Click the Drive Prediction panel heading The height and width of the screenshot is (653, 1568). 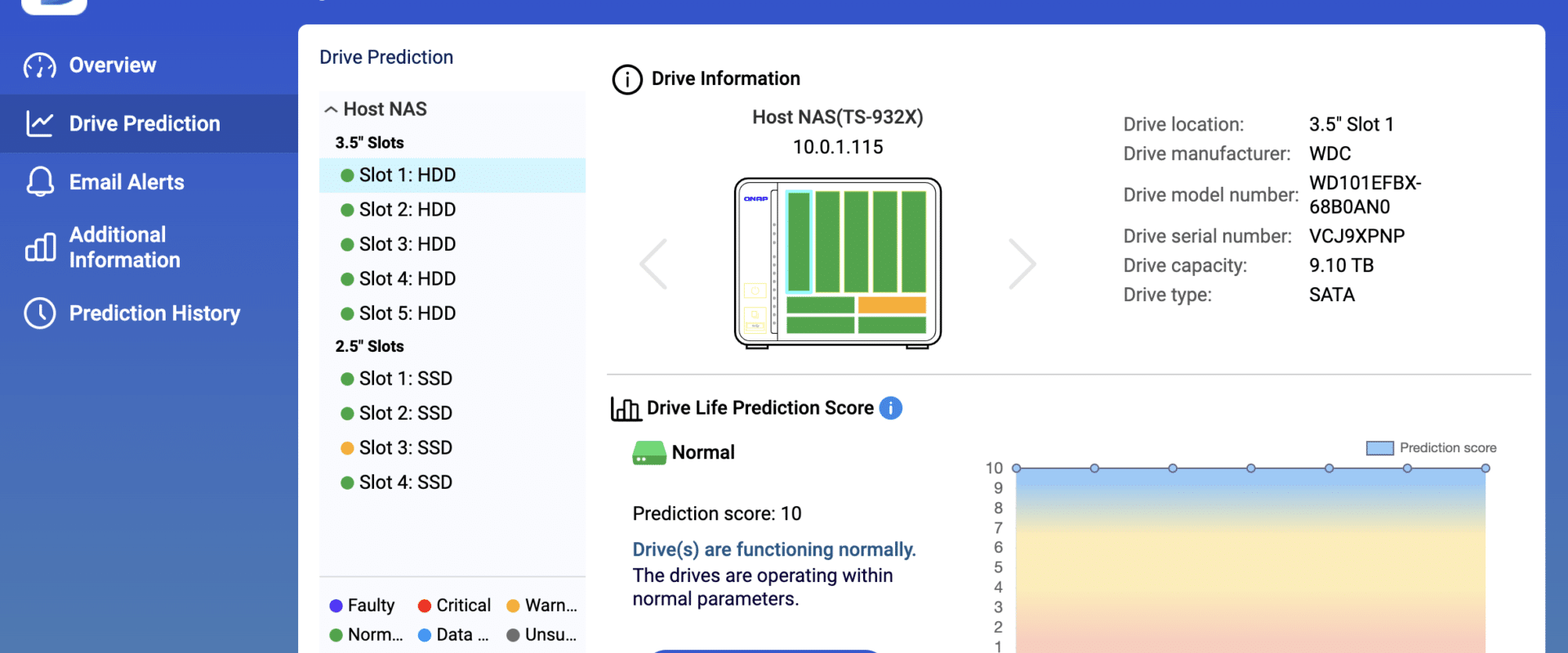pyautogui.click(x=386, y=57)
